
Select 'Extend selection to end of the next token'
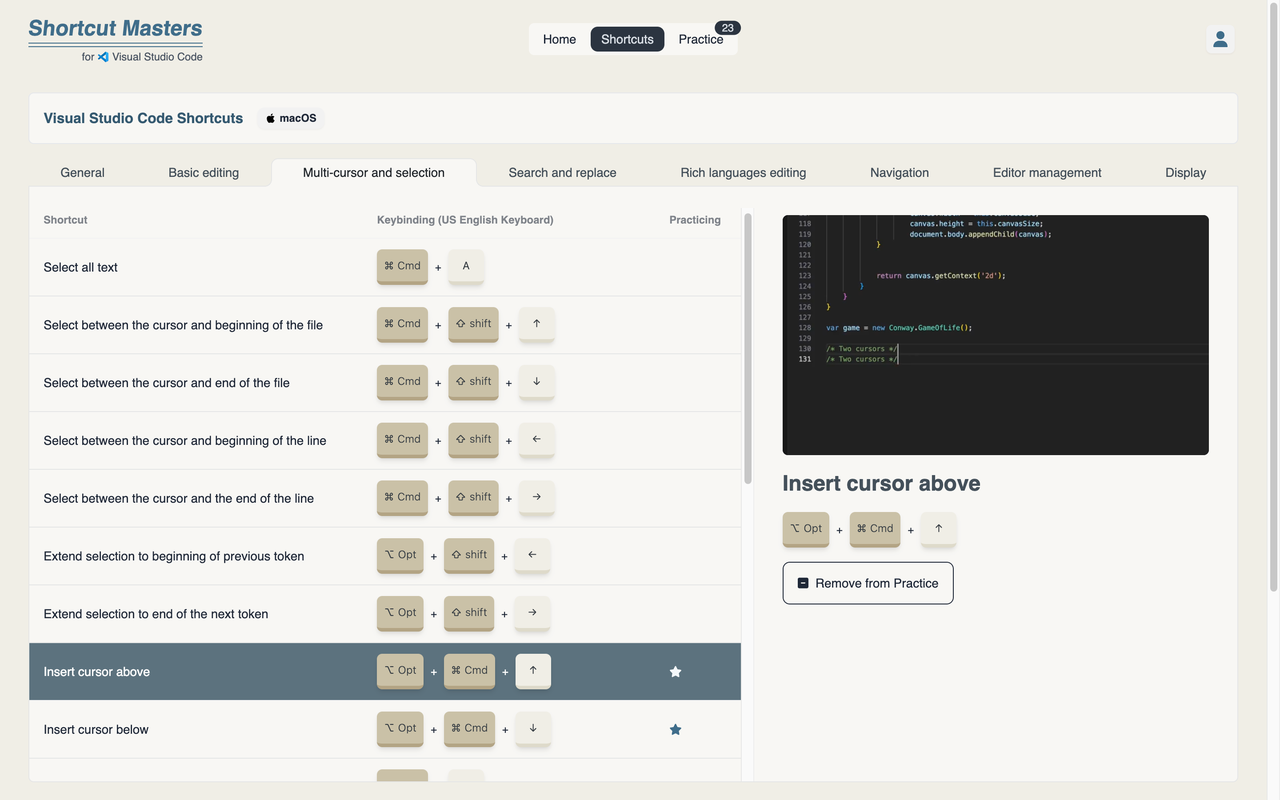coord(385,614)
